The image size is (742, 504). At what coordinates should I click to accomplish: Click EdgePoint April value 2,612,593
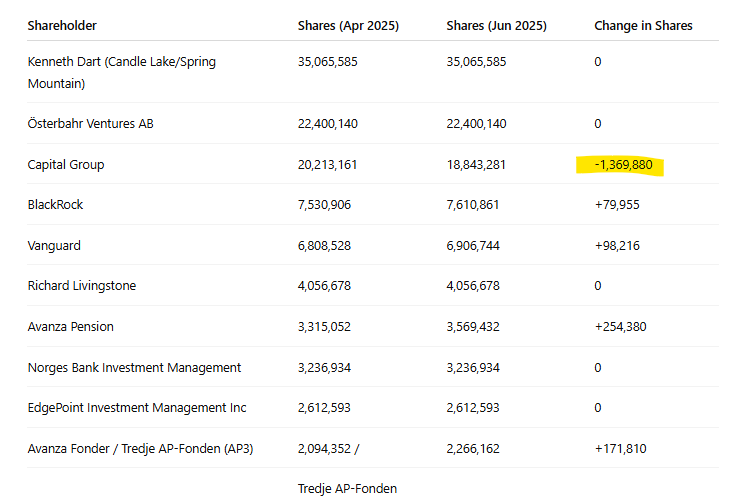[324, 408]
